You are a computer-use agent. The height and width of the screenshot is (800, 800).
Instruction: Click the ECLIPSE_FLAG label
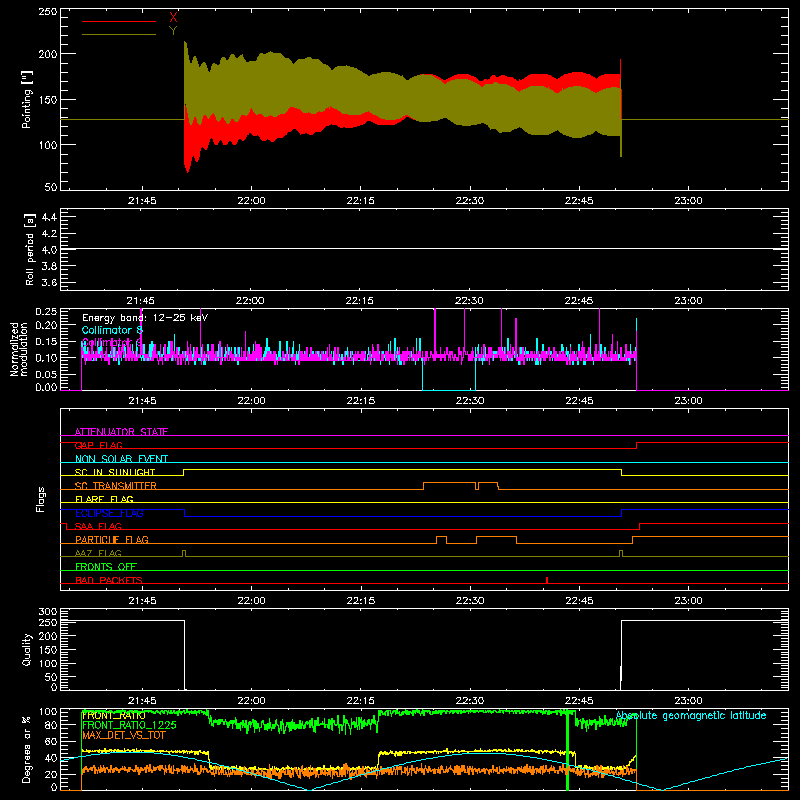pos(109,513)
